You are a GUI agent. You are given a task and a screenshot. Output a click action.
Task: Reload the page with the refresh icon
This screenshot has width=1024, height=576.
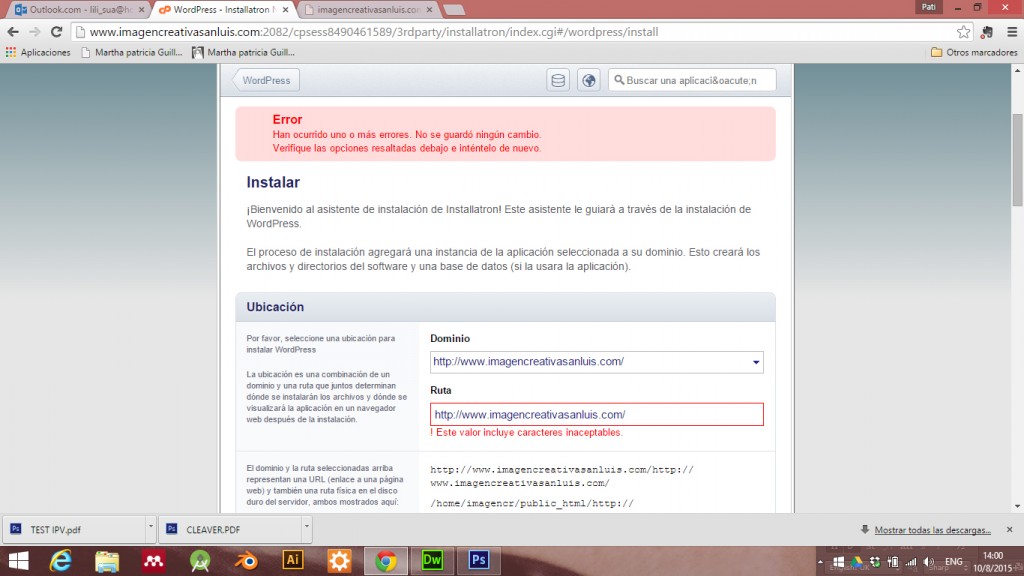(56, 31)
